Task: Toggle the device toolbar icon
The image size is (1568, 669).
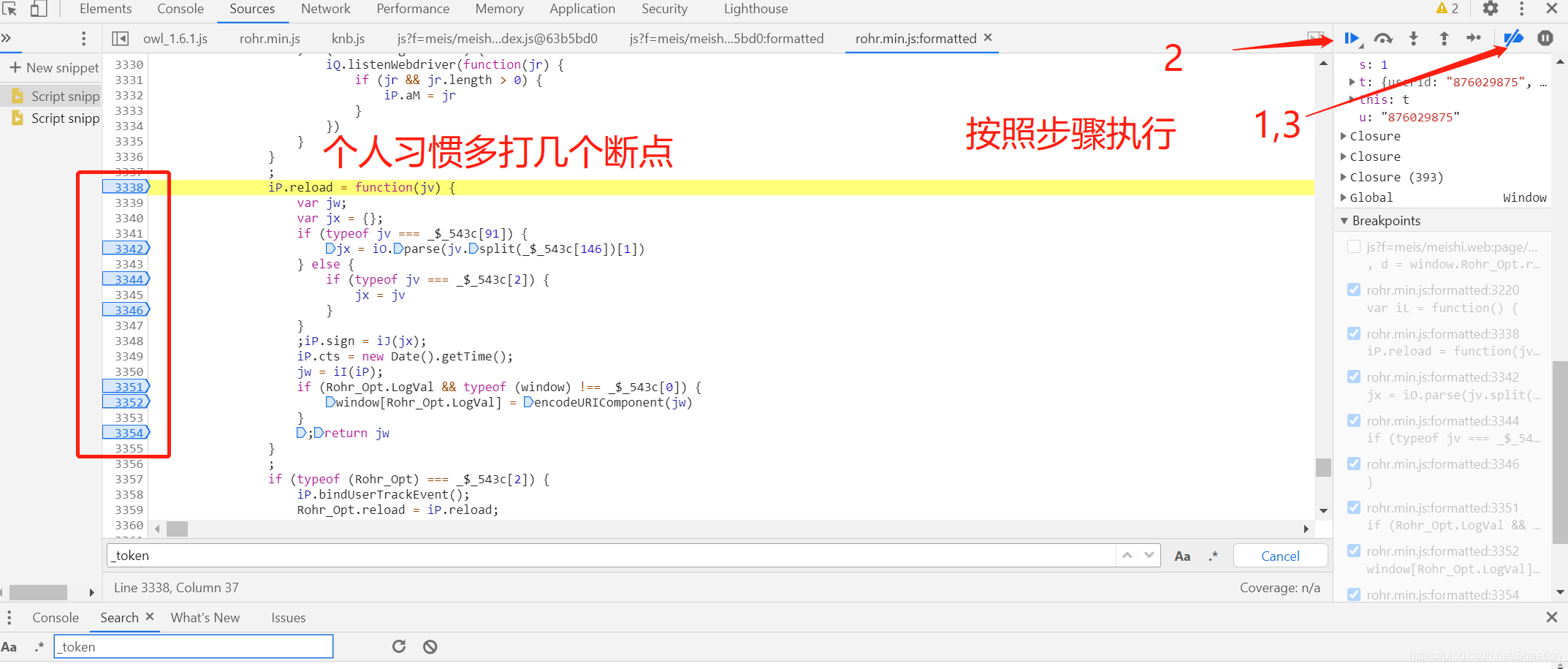Action: pos(38,9)
